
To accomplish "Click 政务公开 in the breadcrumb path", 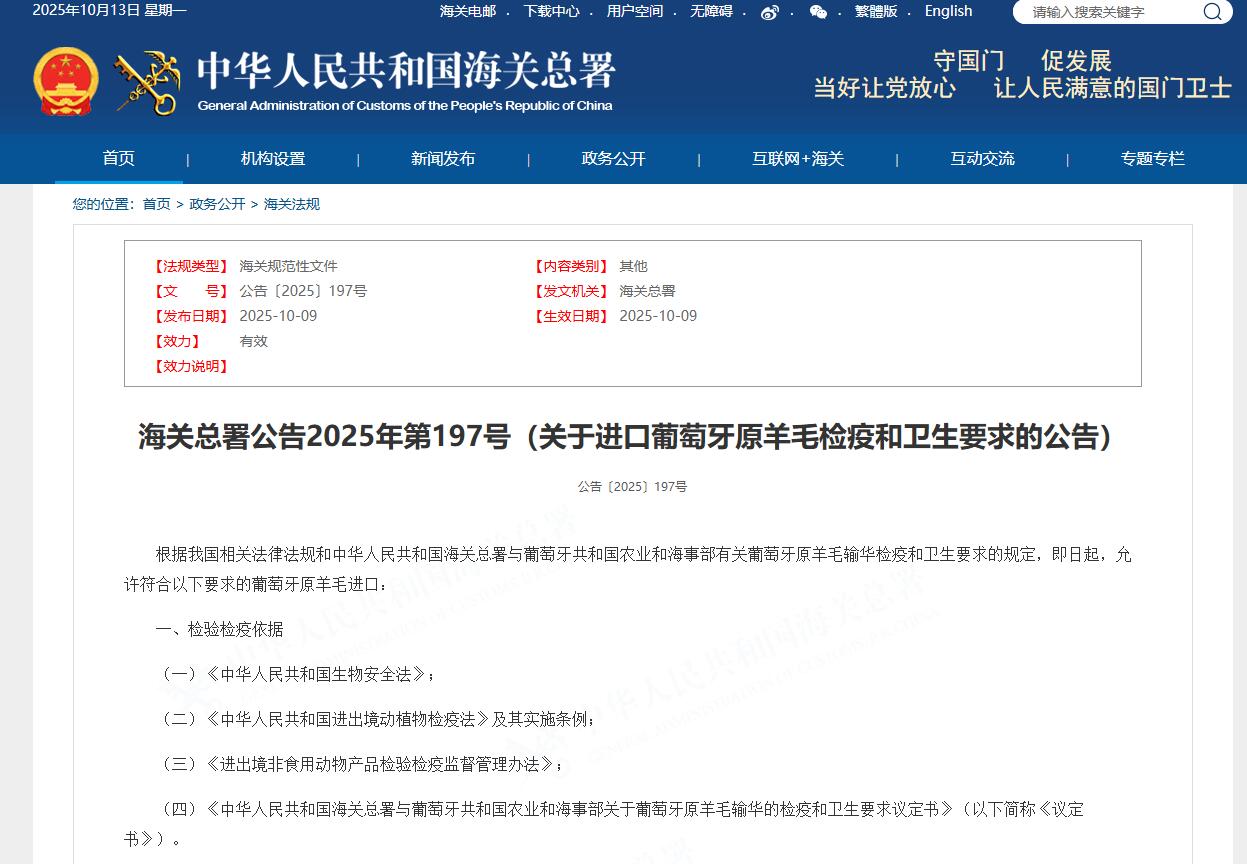I will [217, 204].
